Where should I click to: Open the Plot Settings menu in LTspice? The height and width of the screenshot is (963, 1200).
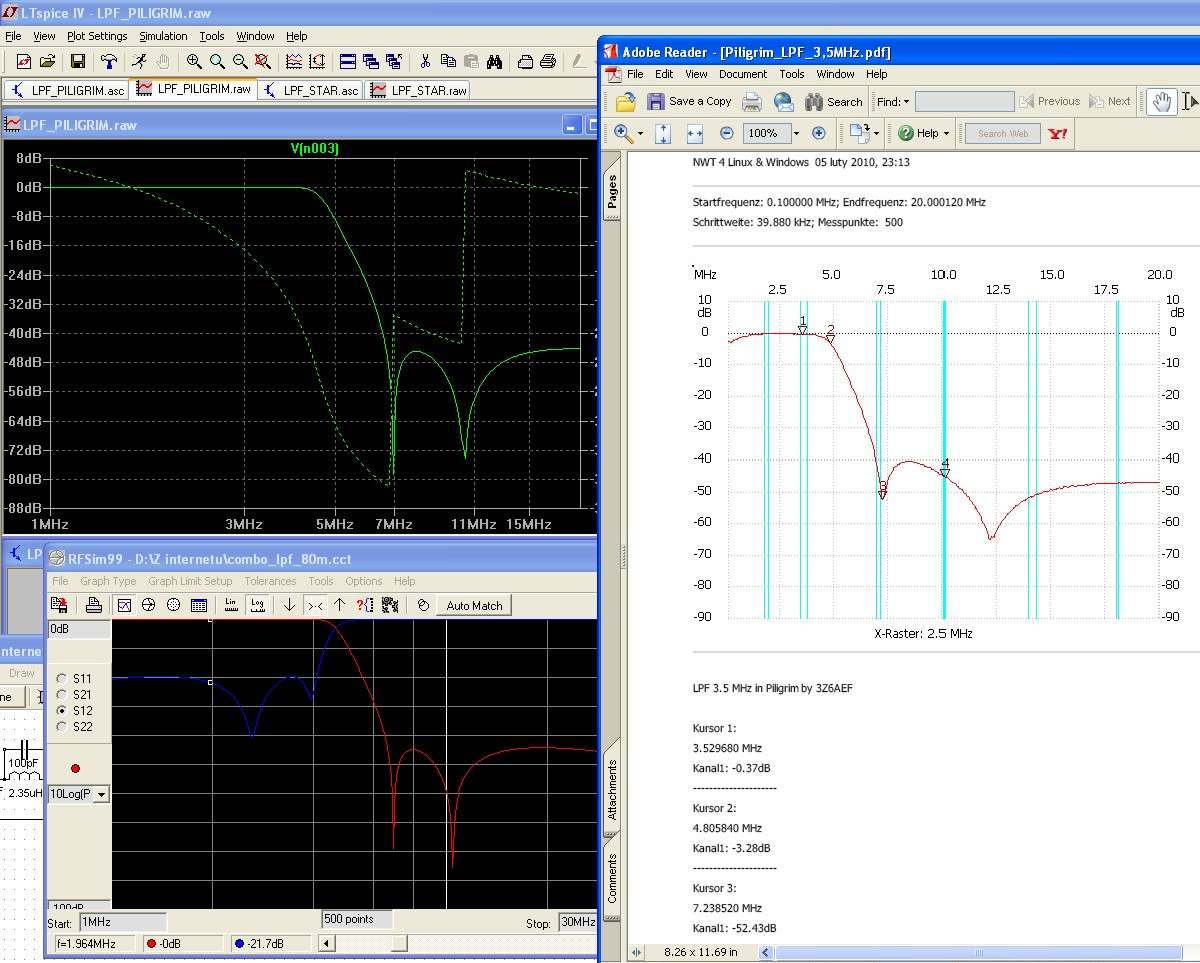[96, 36]
